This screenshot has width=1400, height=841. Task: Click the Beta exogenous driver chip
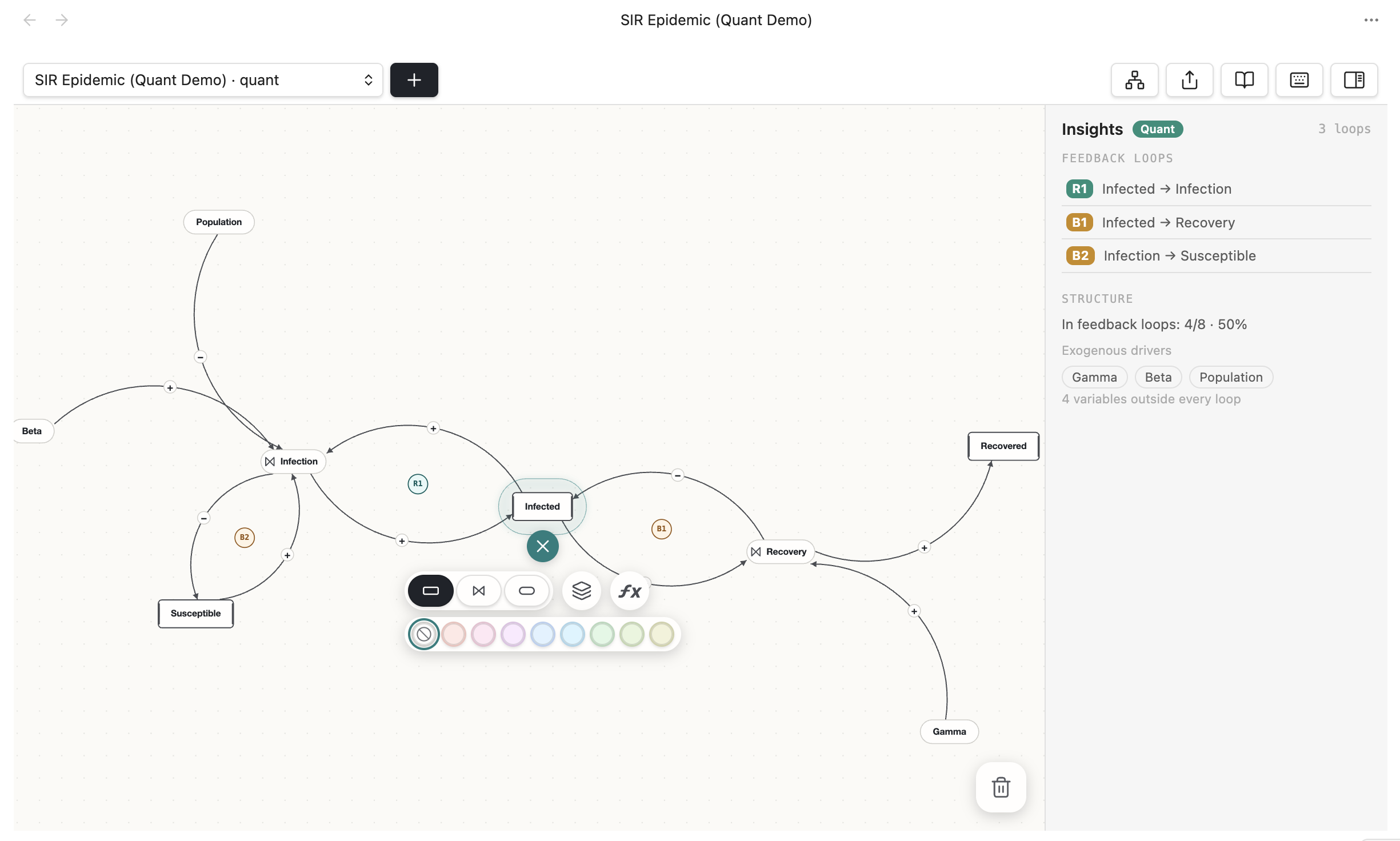(1158, 377)
